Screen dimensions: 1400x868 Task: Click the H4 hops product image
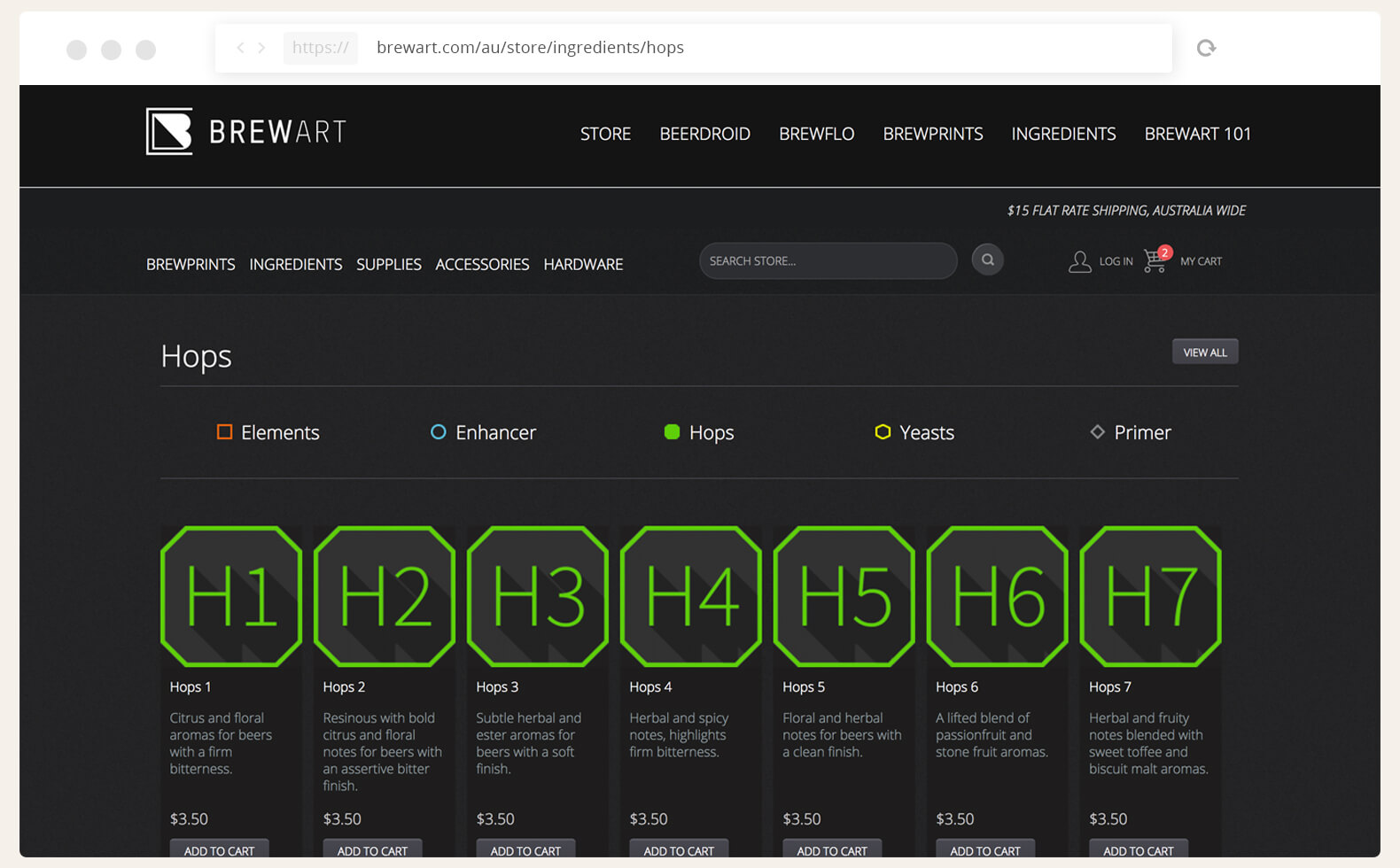point(691,596)
